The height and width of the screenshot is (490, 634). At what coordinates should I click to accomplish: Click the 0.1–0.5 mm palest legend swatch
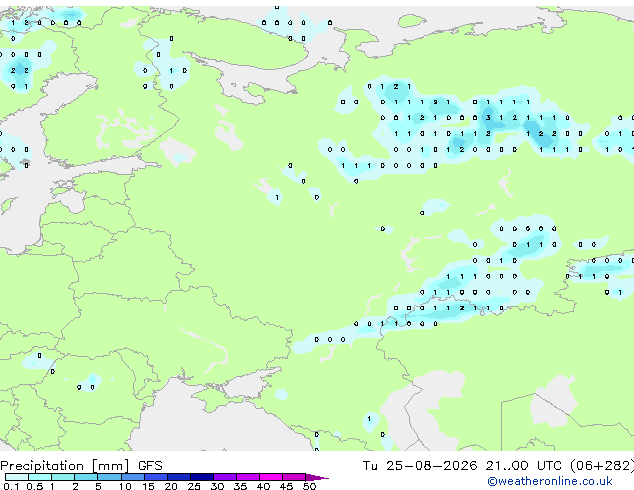coord(17,477)
